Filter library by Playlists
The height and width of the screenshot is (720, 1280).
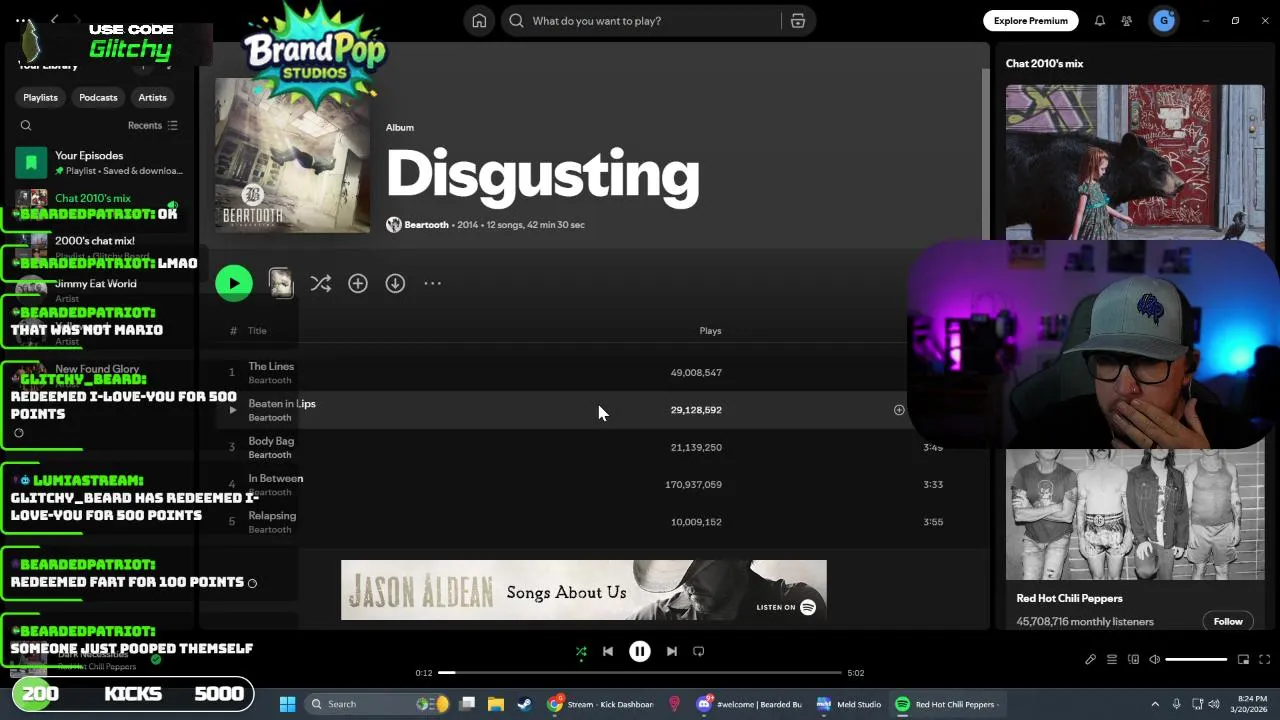pyautogui.click(x=40, y=98)
